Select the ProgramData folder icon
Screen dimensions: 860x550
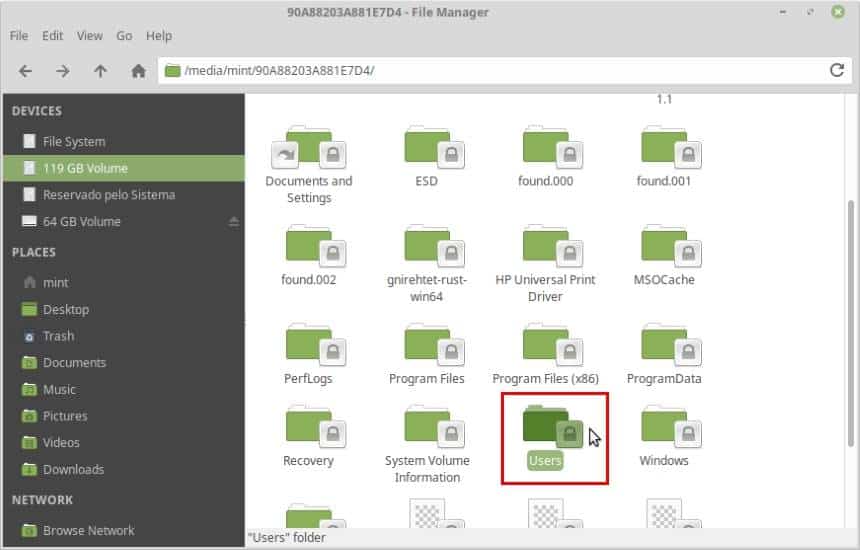[x=671, y=345]
